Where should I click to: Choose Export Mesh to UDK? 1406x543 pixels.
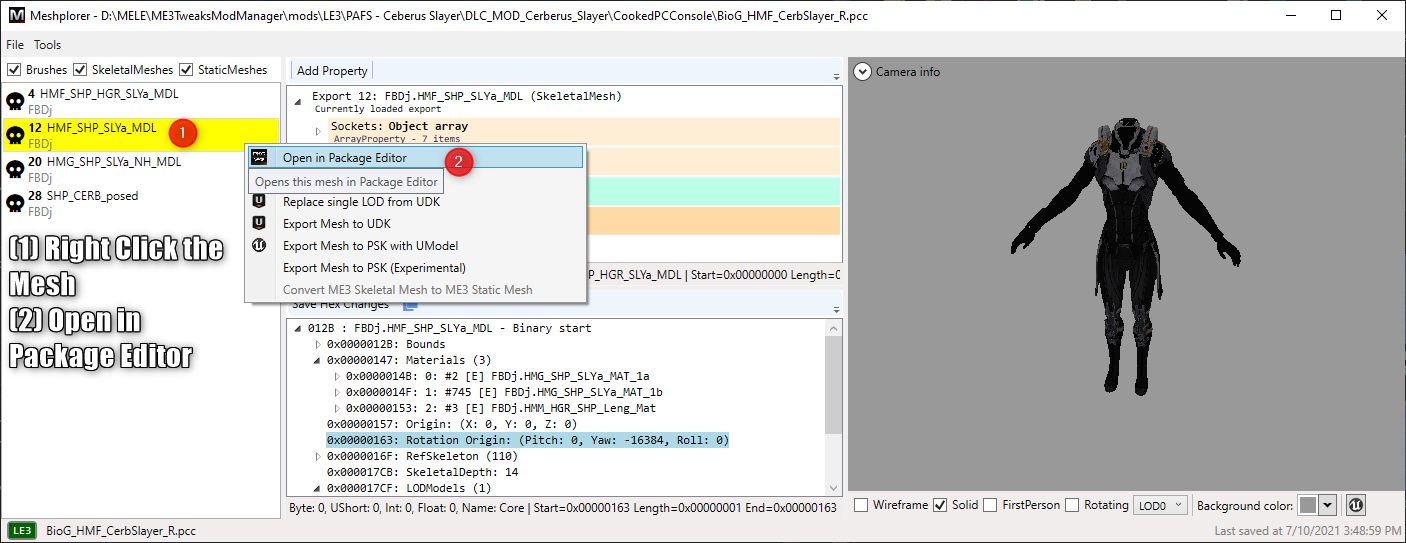[x=415, y=224]
